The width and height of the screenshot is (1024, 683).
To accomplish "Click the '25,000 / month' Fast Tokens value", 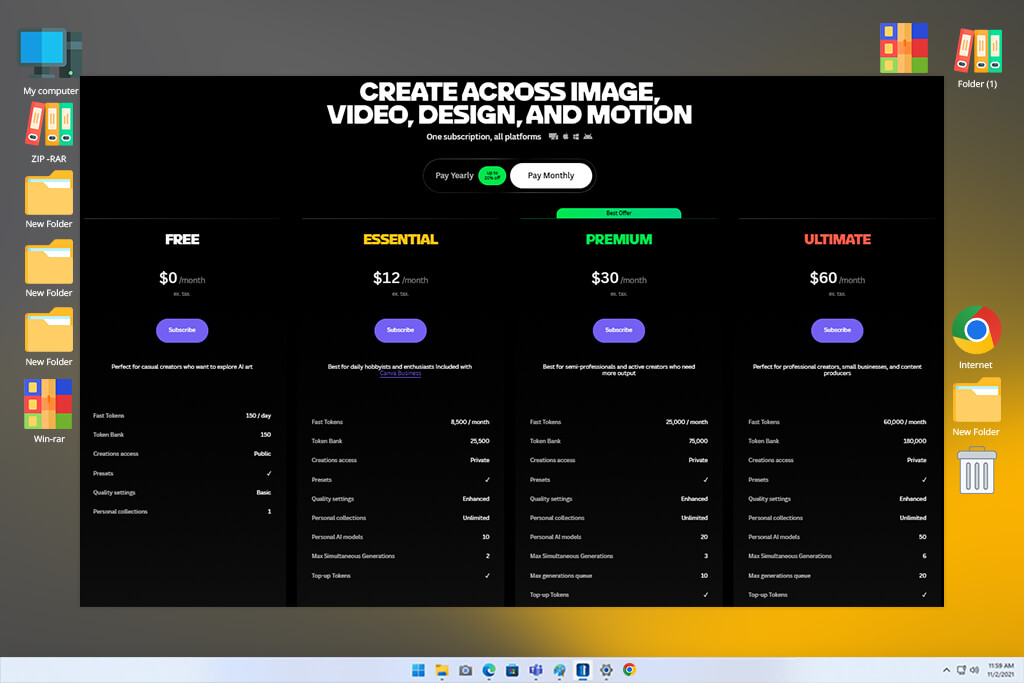I will click(686, 422).
